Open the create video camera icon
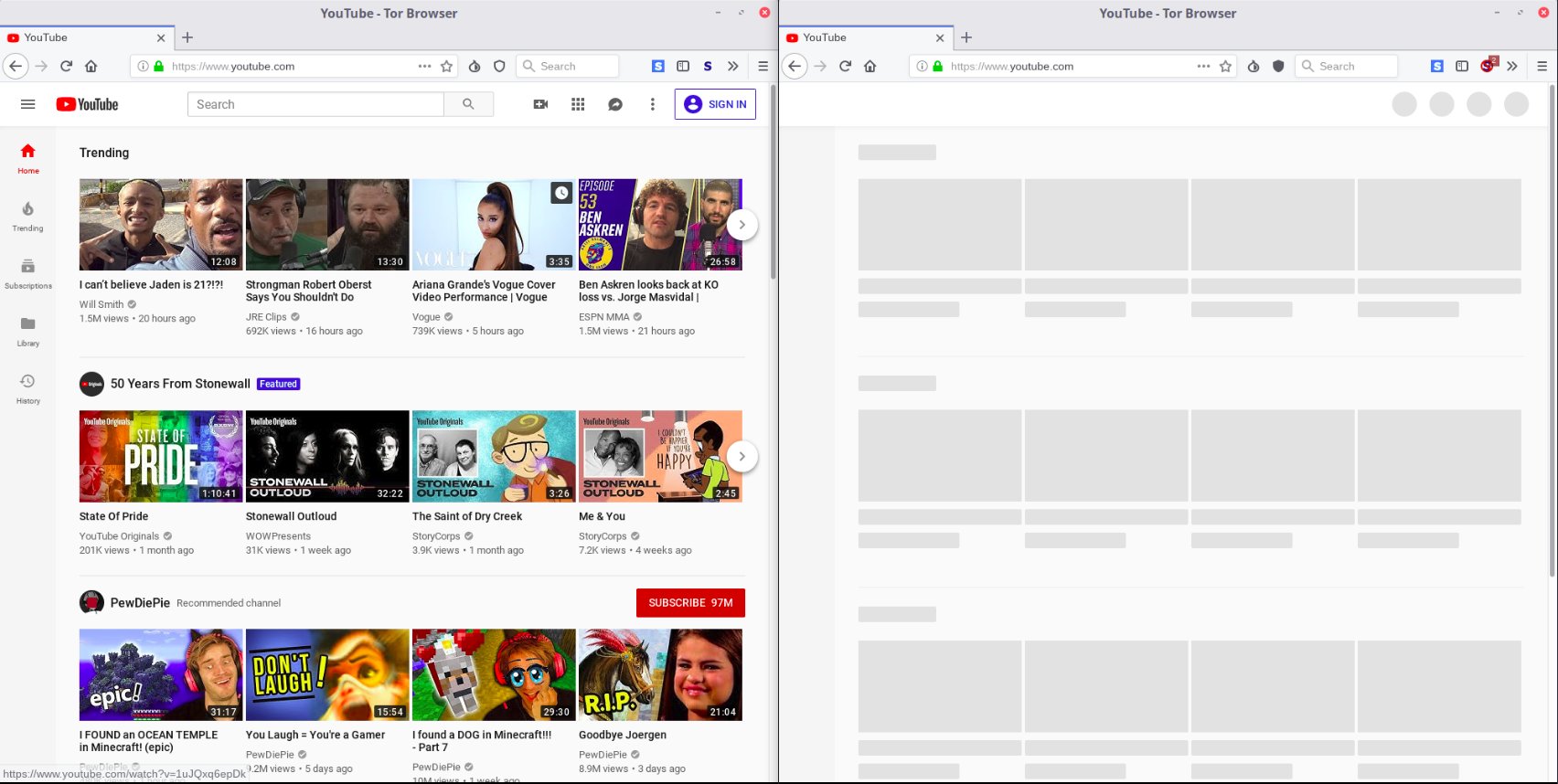1558x784 pixels. pyautogui.click(x=540, y=104)
